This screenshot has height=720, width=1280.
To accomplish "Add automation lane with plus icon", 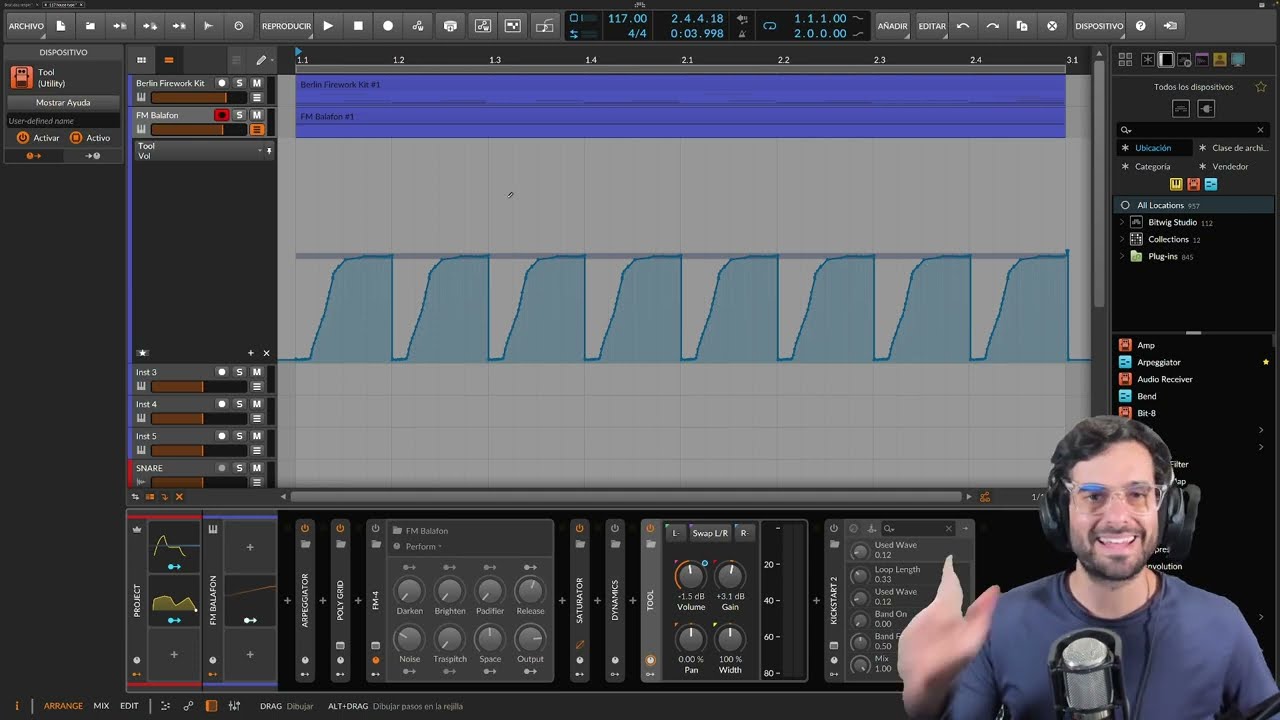I will tap(250, 353).
